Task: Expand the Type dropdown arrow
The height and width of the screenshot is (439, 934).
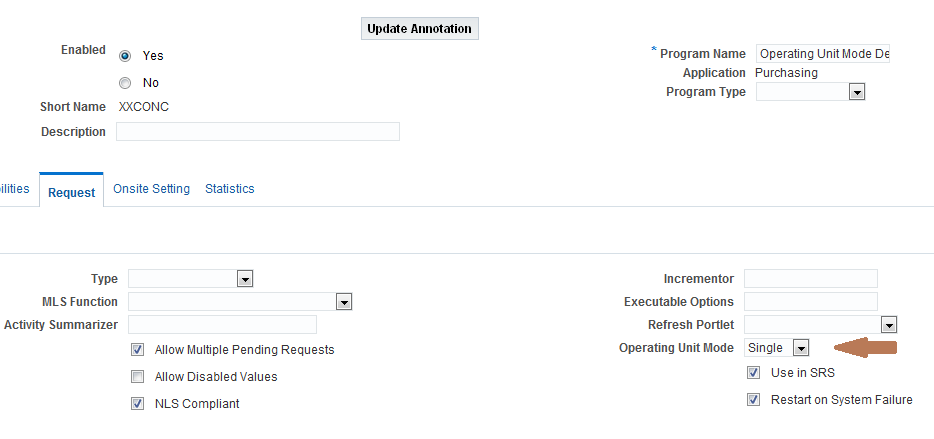Action: point(245,279)
